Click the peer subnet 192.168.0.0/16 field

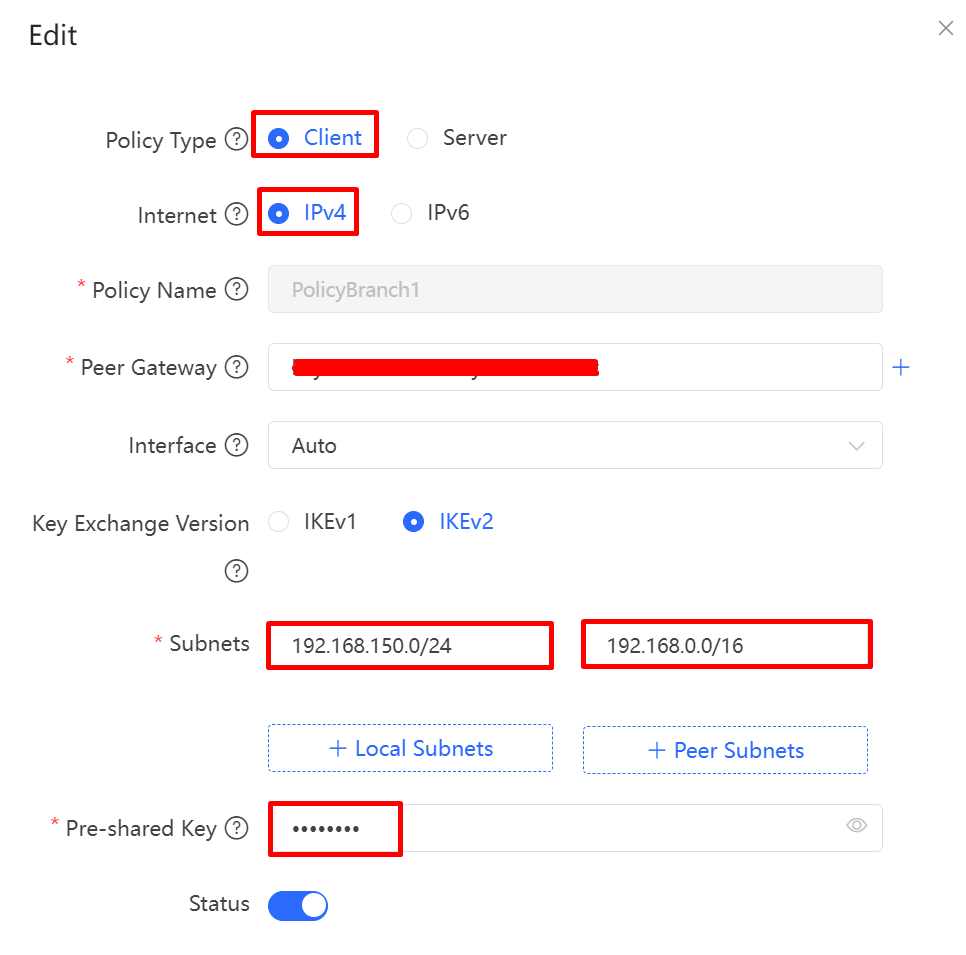(x=726, y=644)
